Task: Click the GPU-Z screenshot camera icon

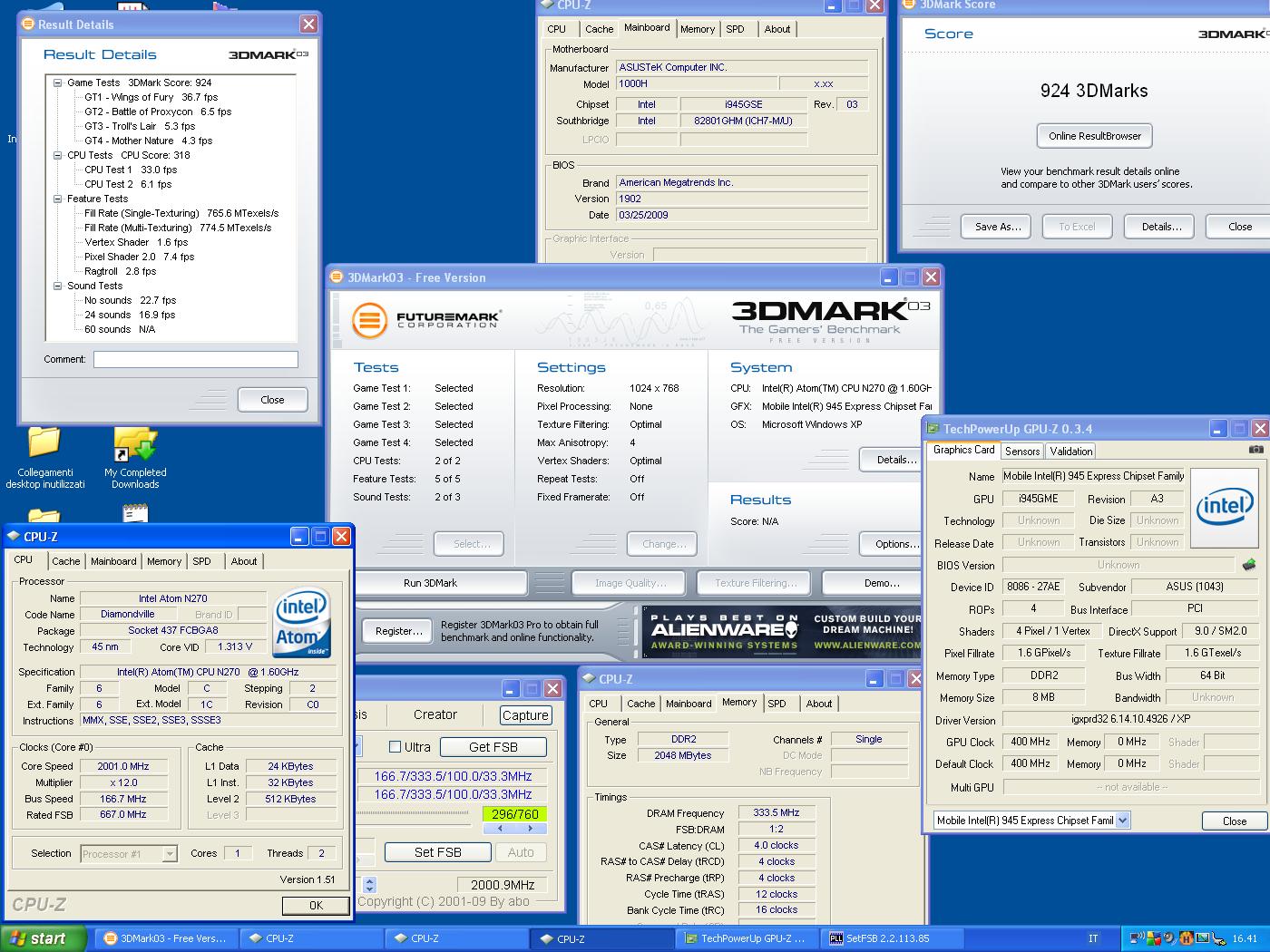Action: [x=1256, y=449]
